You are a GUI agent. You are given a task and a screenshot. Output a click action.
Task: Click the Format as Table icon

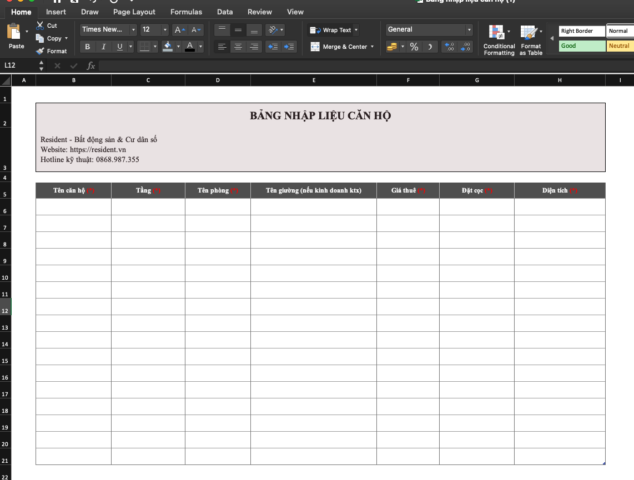(x=529, y=34)
